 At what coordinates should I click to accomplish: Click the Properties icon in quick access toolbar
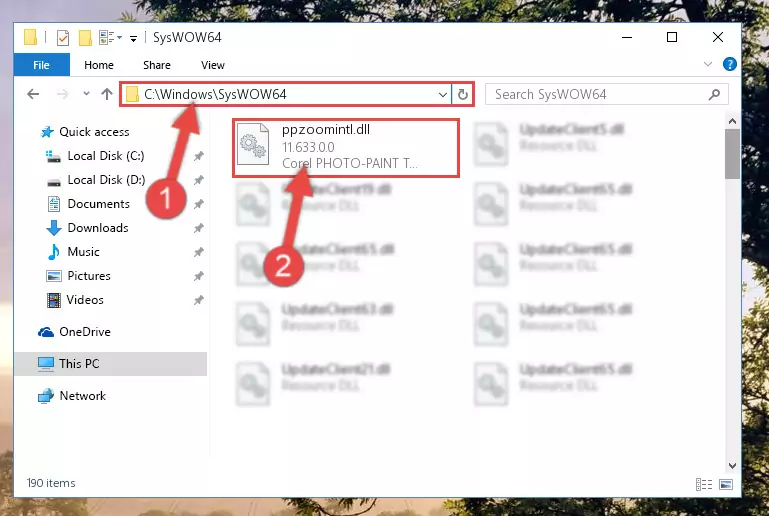(63, 38)
